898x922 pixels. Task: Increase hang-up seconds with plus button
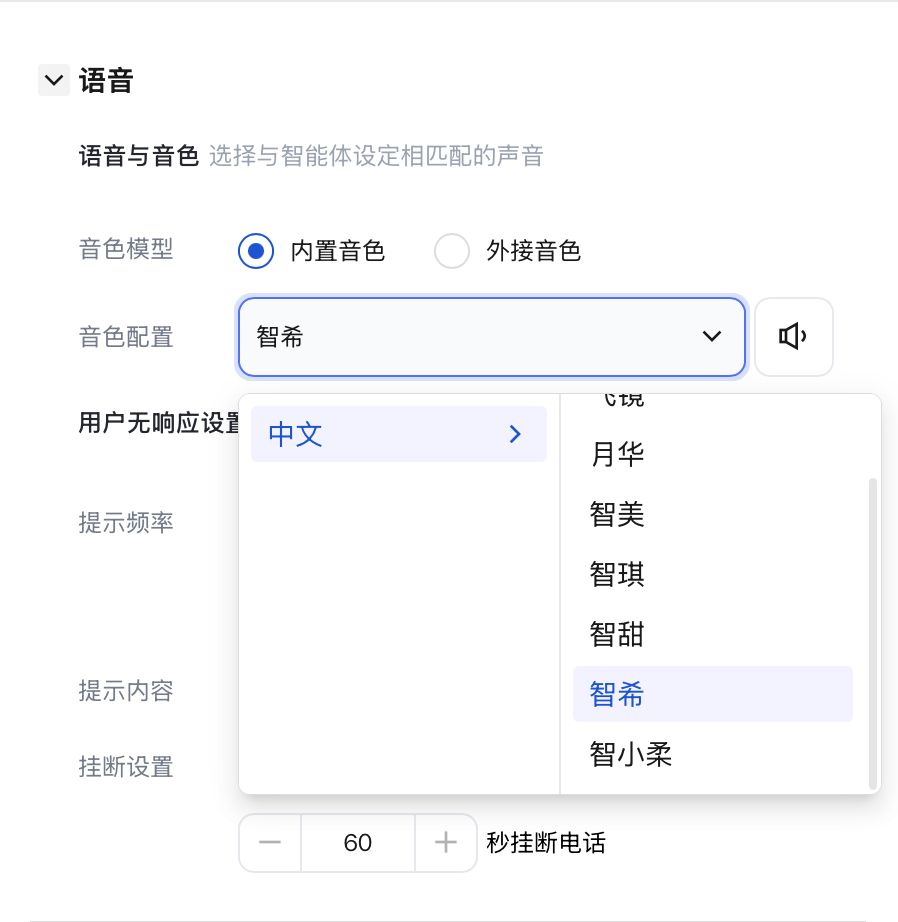[x=446, y=843]
